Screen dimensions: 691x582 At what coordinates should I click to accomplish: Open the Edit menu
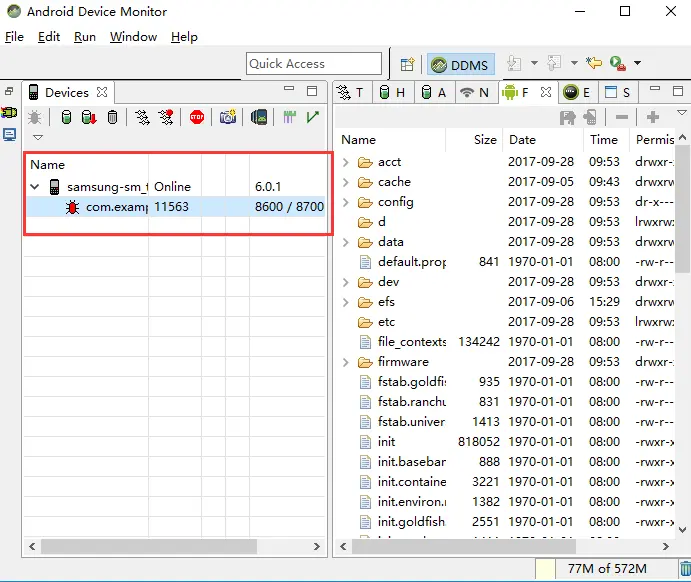click(48, 37)
